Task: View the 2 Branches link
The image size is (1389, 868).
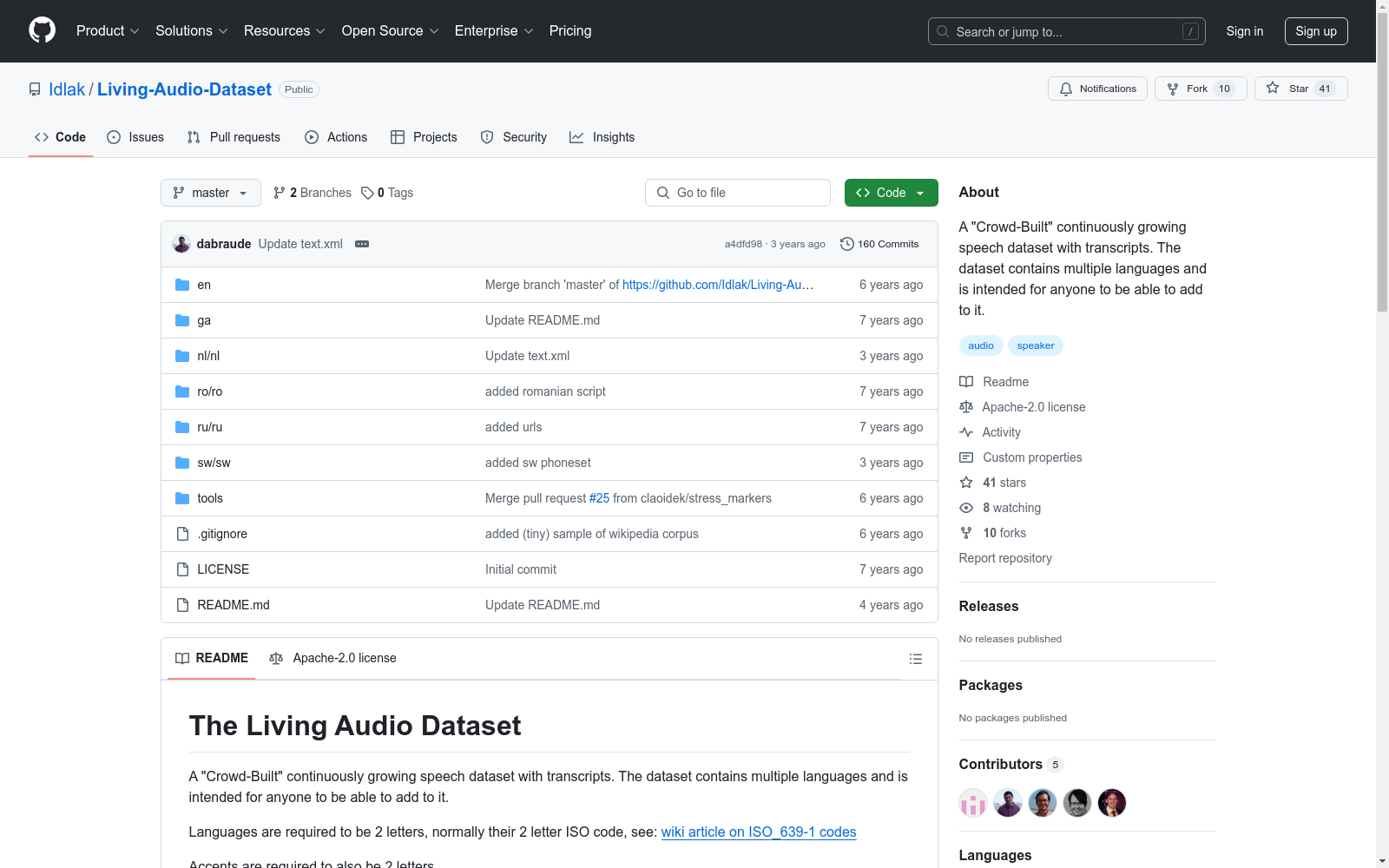Action: coord(313,193)
